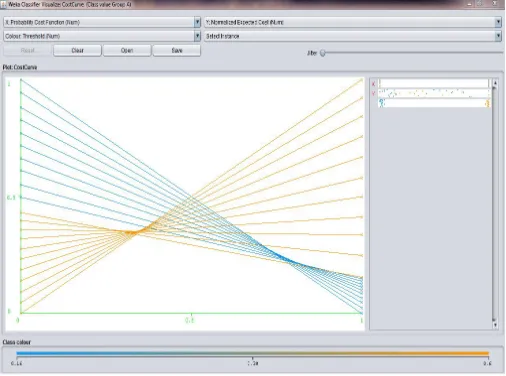
Task: Click the 0.5 tick label on the vertical axis
Action: (11, 197)
